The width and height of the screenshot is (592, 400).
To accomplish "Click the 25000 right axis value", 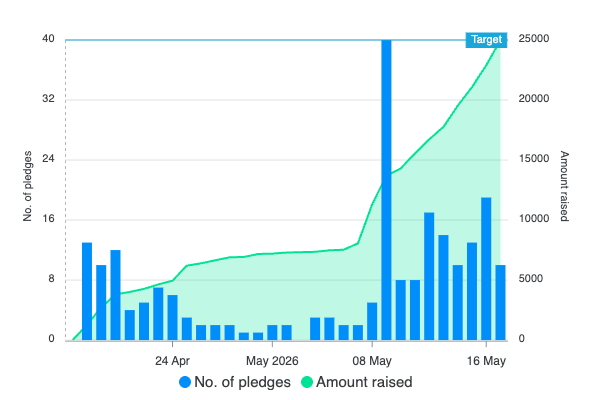I will click(533, 39).
